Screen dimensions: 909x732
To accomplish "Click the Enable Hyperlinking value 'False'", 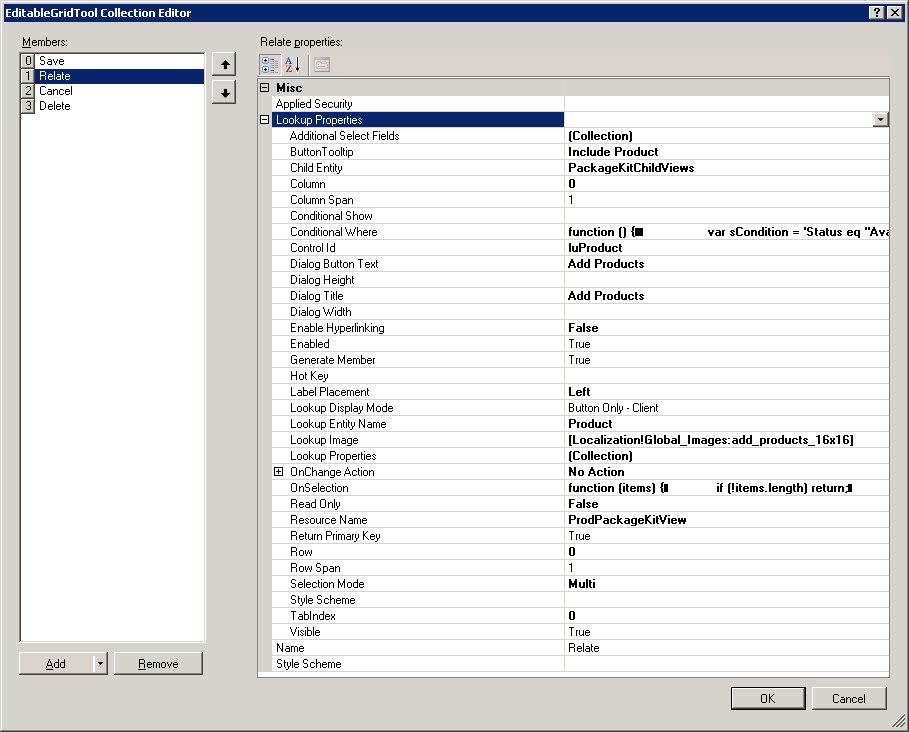I will point(583,328).
